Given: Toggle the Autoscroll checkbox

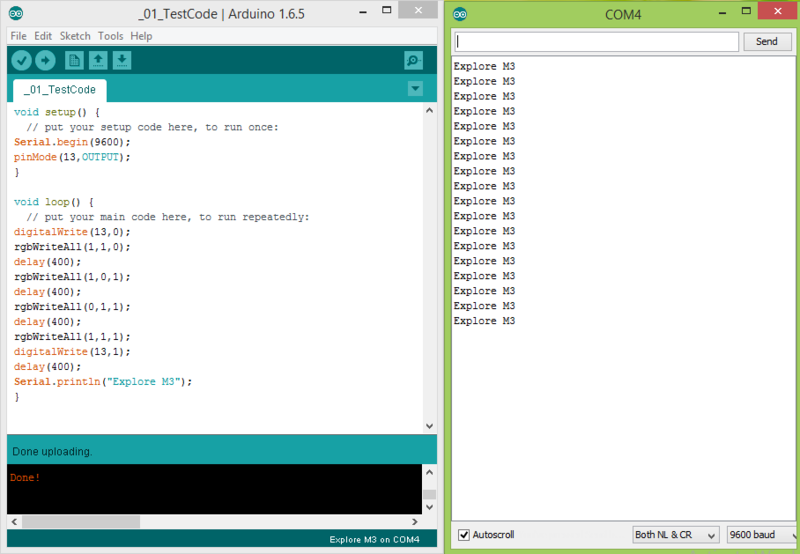Looking at the screenshot, I should pos(463,535).
